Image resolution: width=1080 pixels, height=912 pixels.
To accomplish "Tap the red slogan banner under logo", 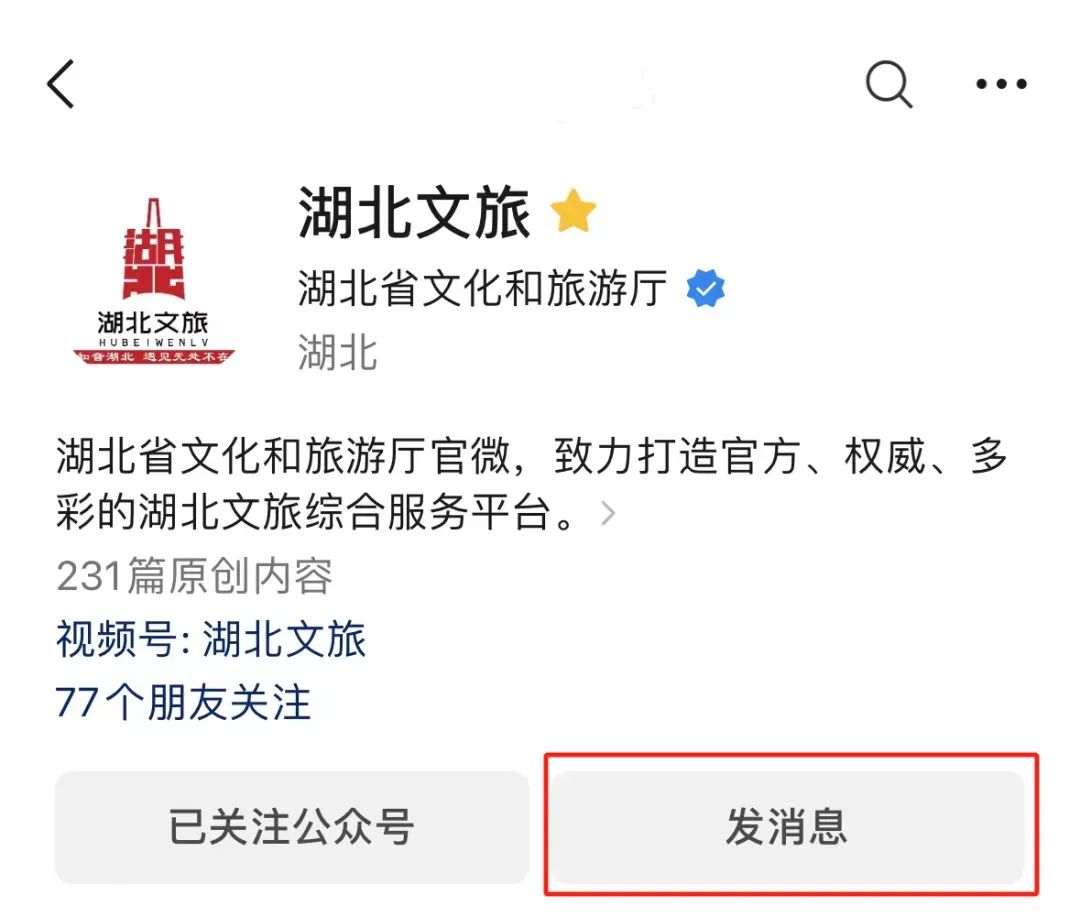I will pos(154,357).
